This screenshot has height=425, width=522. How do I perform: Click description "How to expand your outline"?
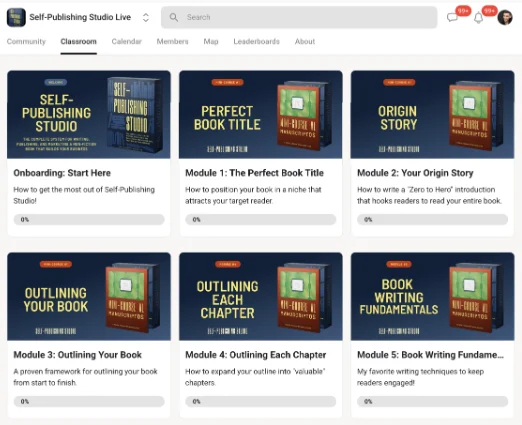pos(255,377)
